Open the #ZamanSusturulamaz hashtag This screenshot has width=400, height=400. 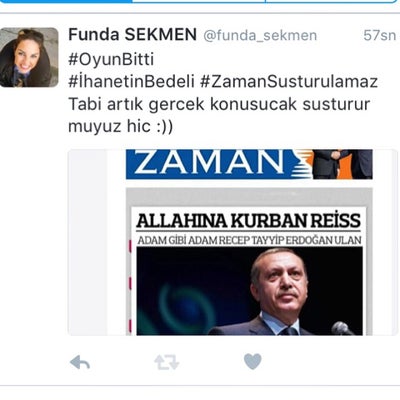pyautogui.click(x=289, y=82)
